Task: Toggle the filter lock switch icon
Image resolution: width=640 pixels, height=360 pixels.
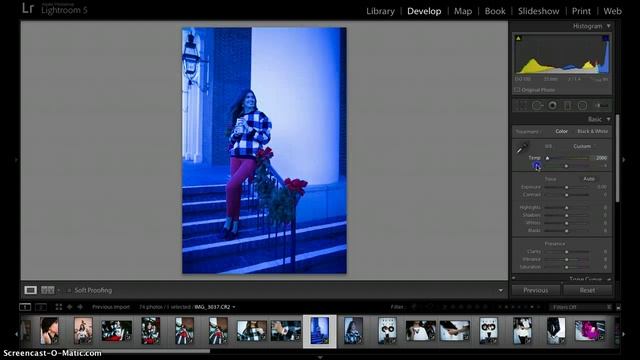Action: [x=618, y=307]
